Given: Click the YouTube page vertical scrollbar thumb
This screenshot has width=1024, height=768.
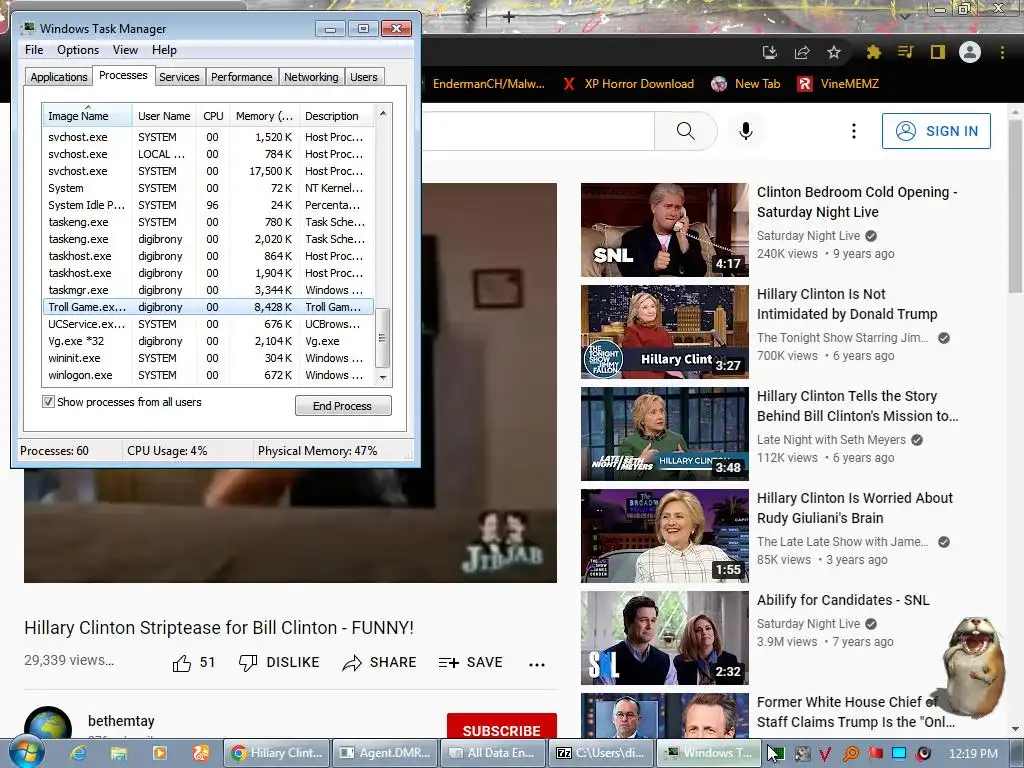Looking at the screenshot, I should [1015, 206].
